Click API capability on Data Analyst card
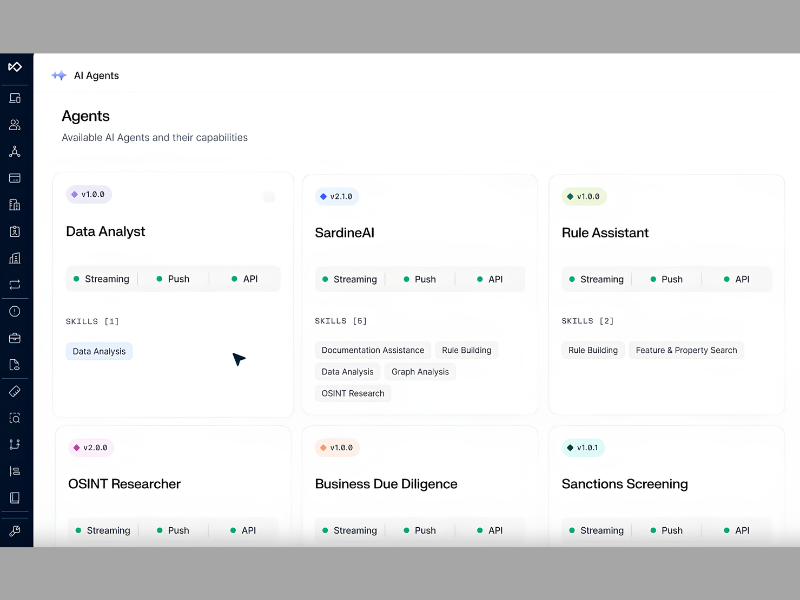This screenshot has height=600, width=800. (x=244, y=279)
